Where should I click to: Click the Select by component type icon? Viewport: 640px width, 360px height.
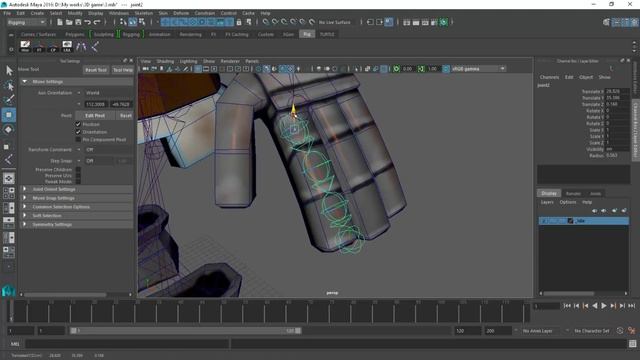[142, 22]
